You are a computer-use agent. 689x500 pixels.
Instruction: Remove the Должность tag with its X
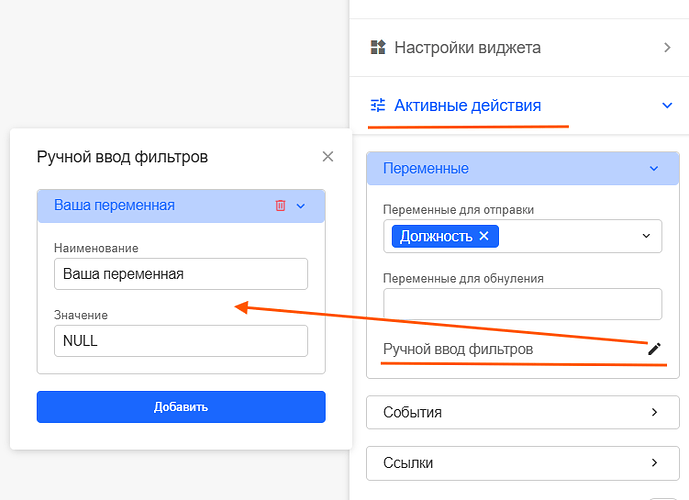484,236
